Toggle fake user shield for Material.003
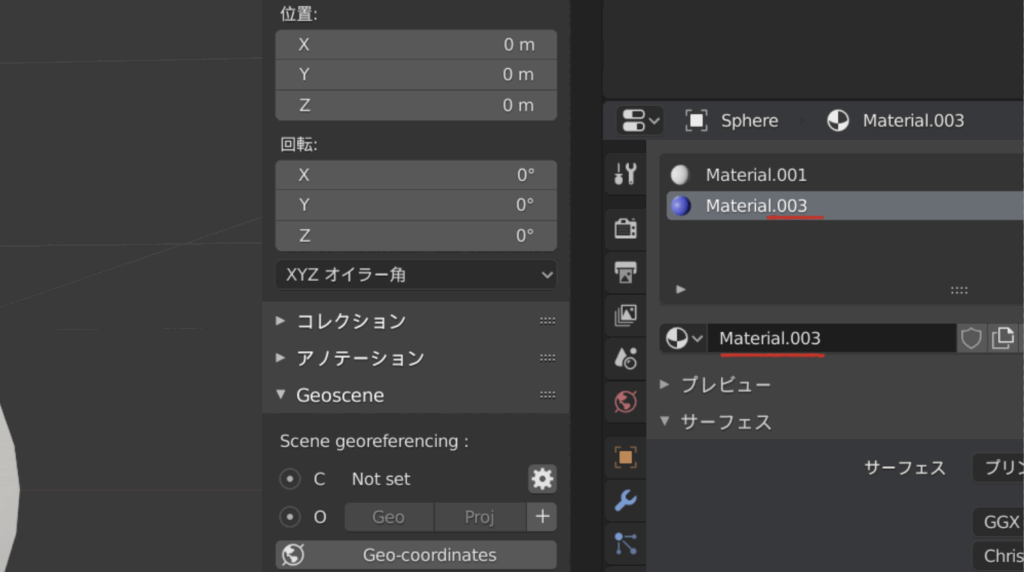 [971, 338]
